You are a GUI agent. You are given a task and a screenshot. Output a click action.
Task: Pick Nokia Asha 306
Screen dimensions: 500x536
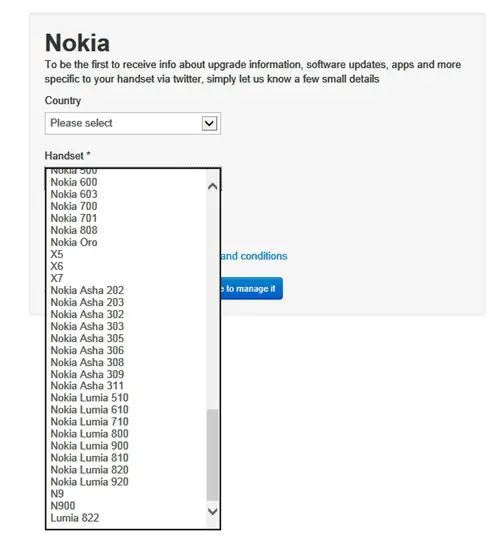(126, 350)
